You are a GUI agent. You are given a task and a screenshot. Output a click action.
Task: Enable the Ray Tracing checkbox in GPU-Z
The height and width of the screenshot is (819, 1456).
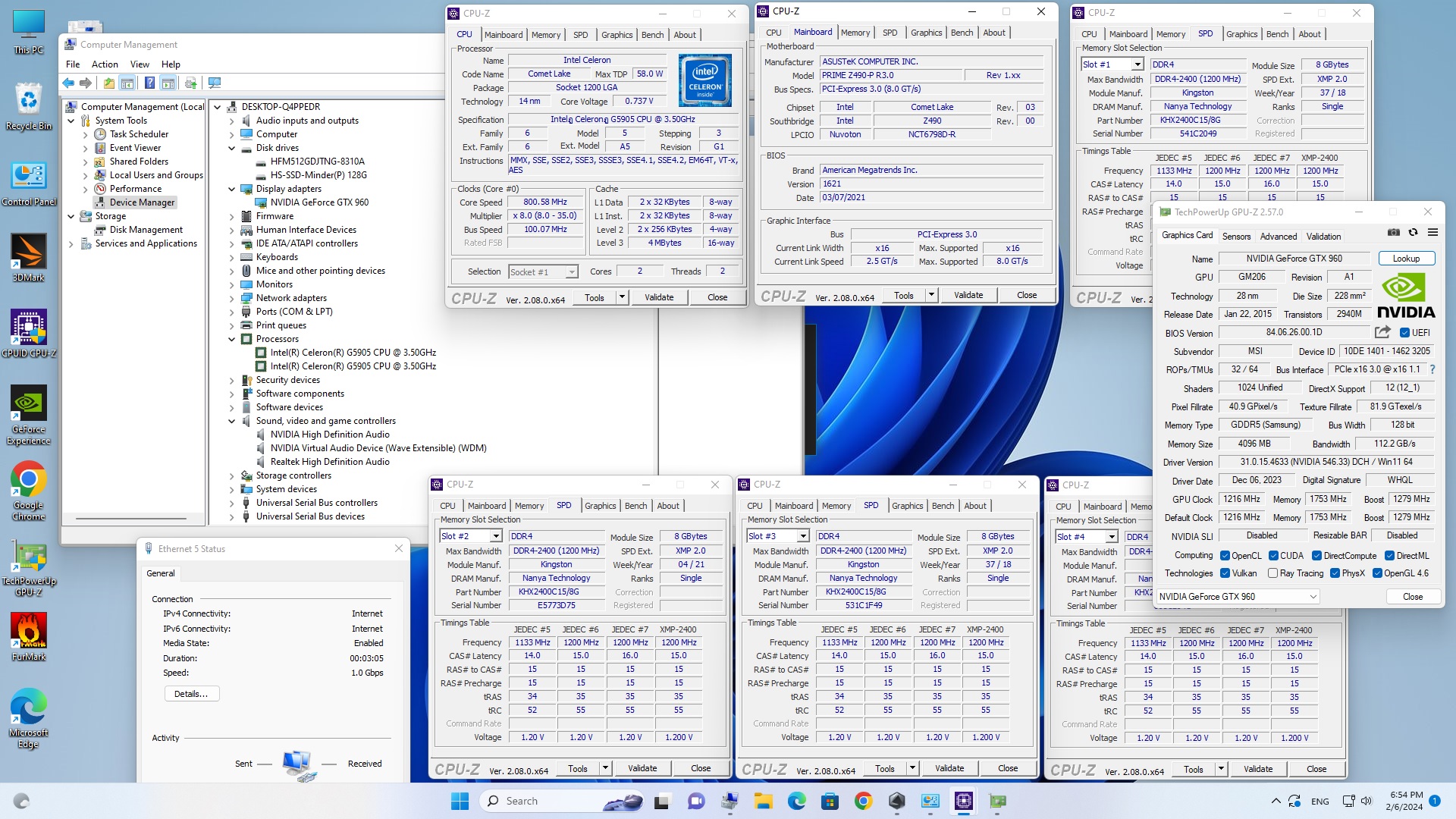pyautogui.click(x=1273, y=573)
